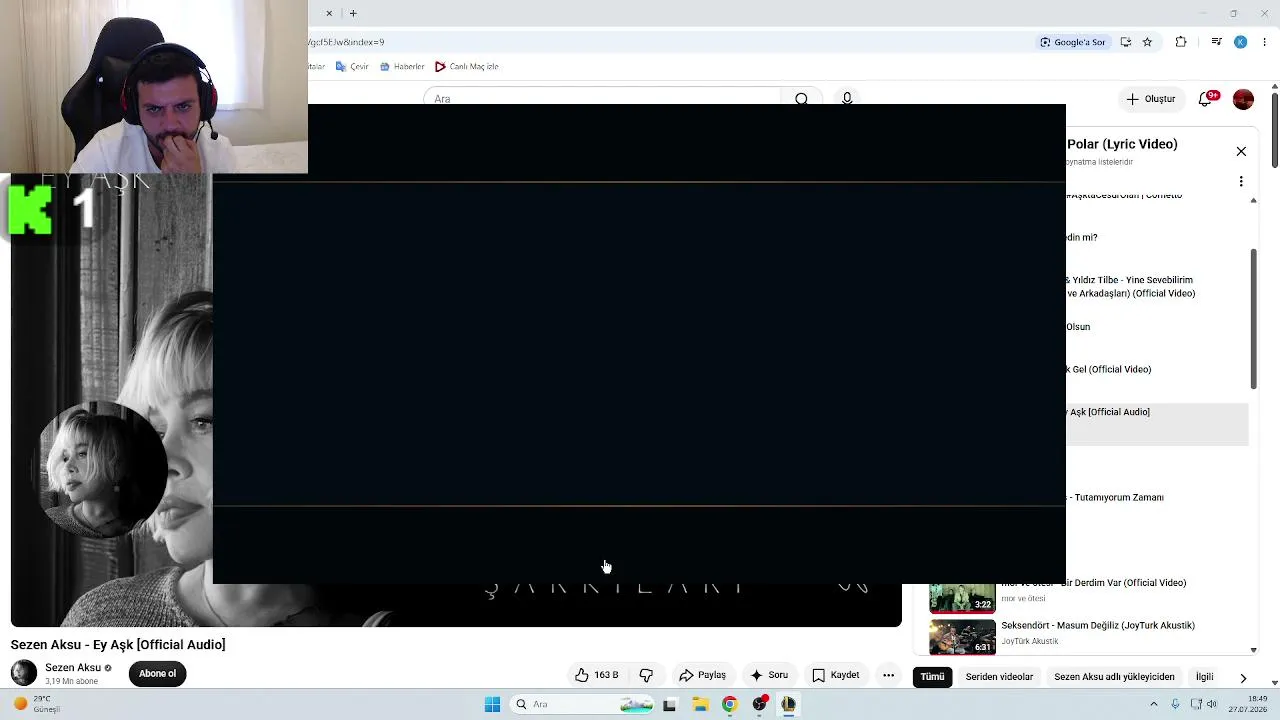The height and width of the screenshot is (720, 1280).
Task: Select the Aşk [Official Audio] playlist item
Action: coord(1157,424)
